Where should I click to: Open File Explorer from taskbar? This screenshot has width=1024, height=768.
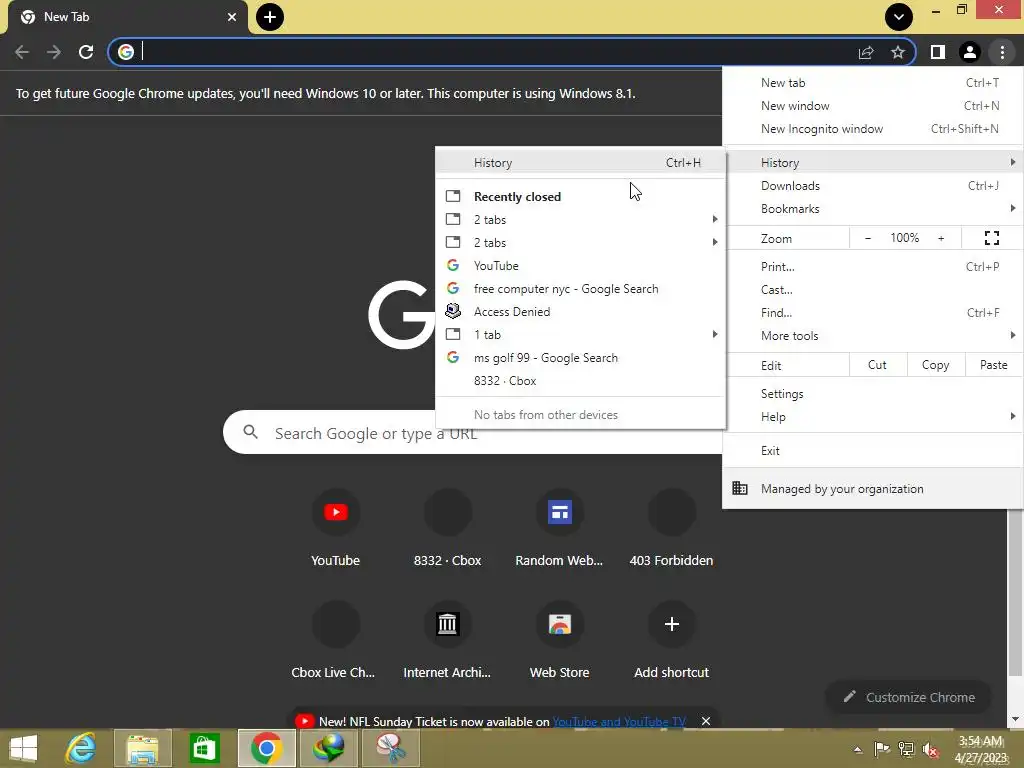click(x=142, y=748)
